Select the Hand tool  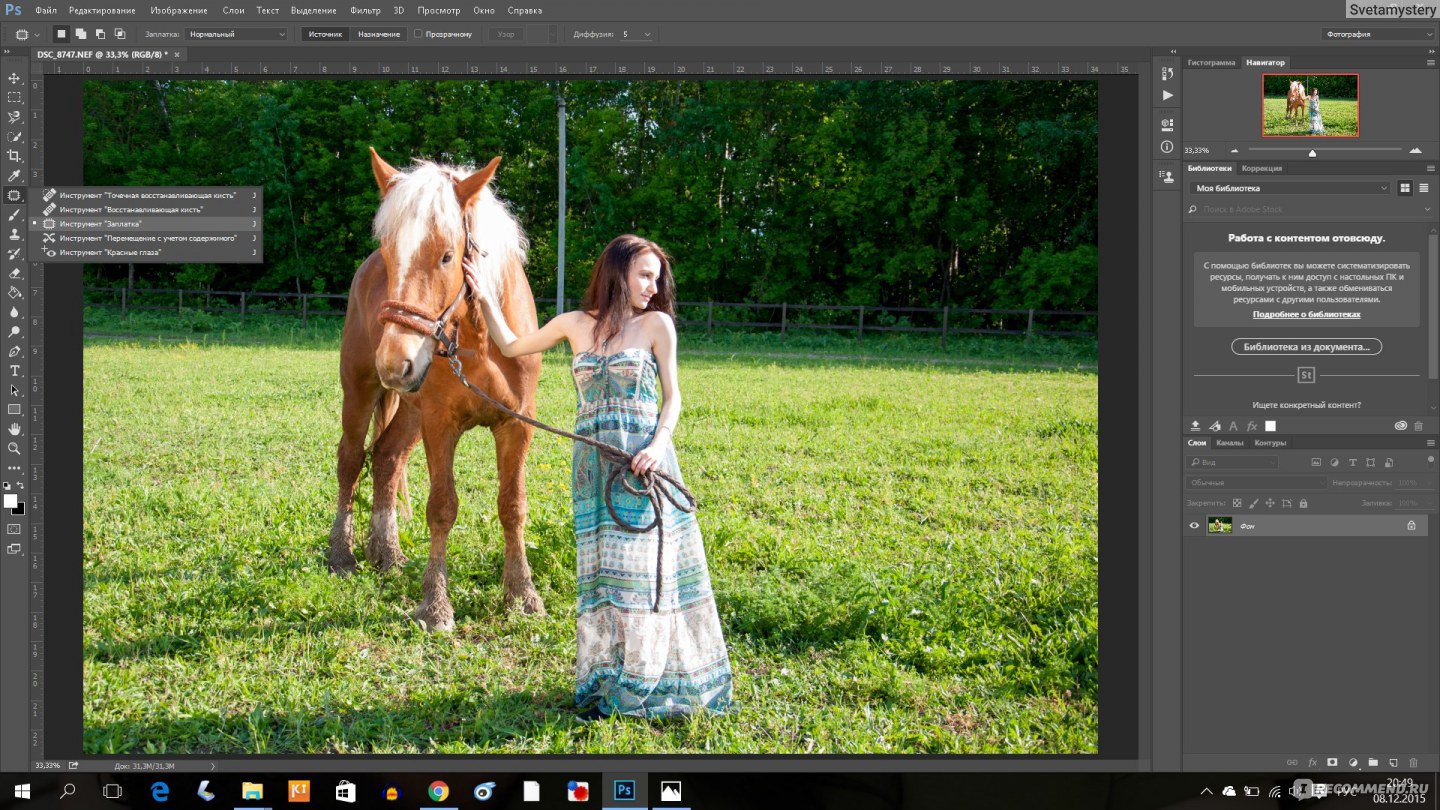coord(14,429)
